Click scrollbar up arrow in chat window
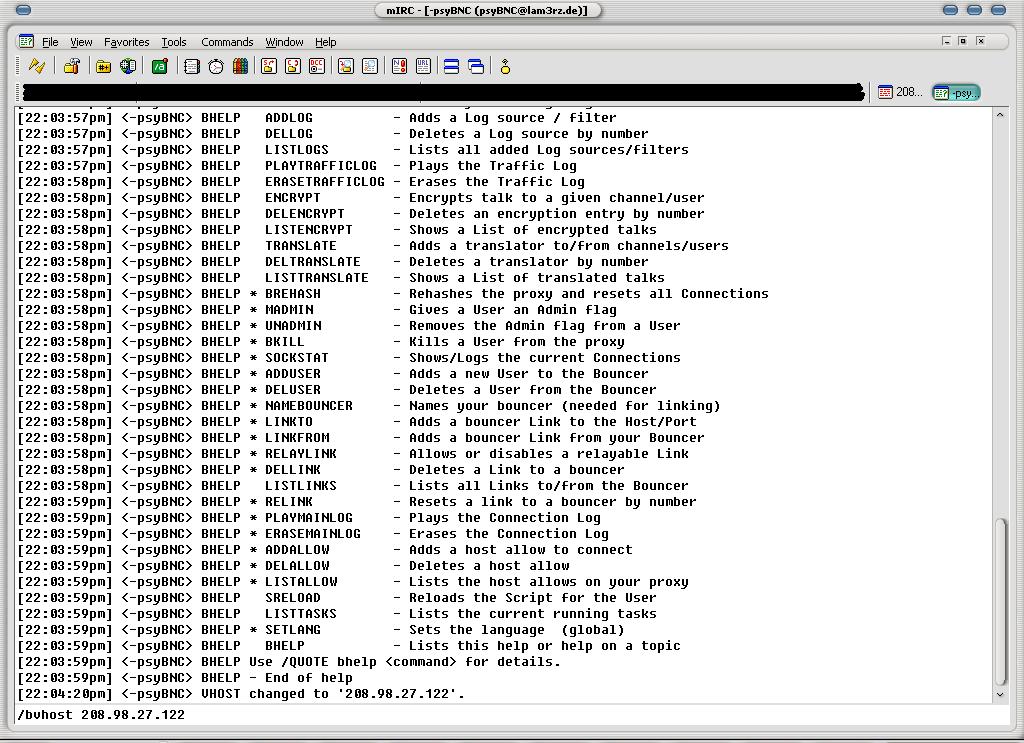Viewport: 1024px width, 743px height. click(x=1000, y=115)
